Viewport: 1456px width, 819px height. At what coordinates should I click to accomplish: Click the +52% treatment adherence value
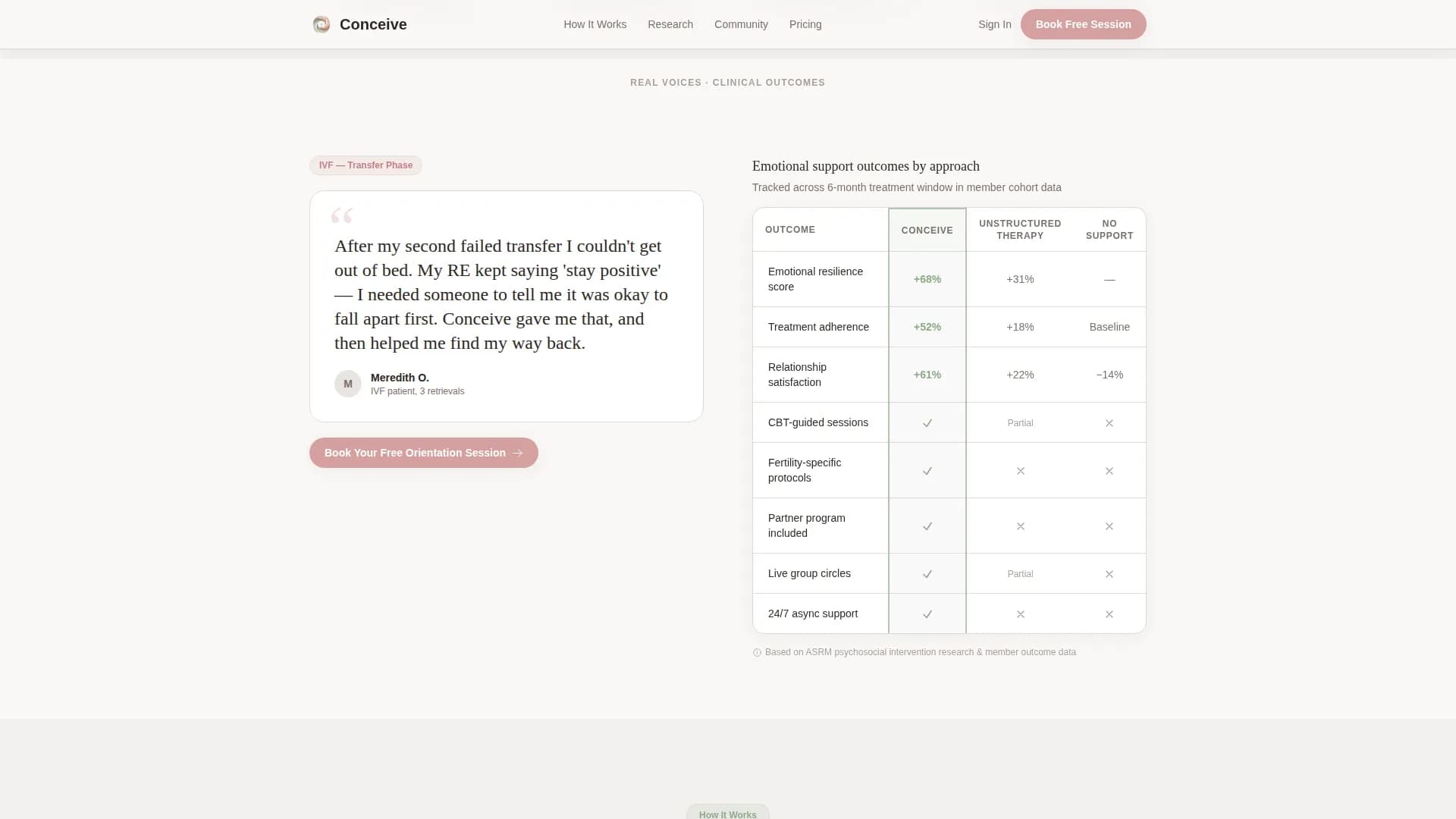(927, 327)
